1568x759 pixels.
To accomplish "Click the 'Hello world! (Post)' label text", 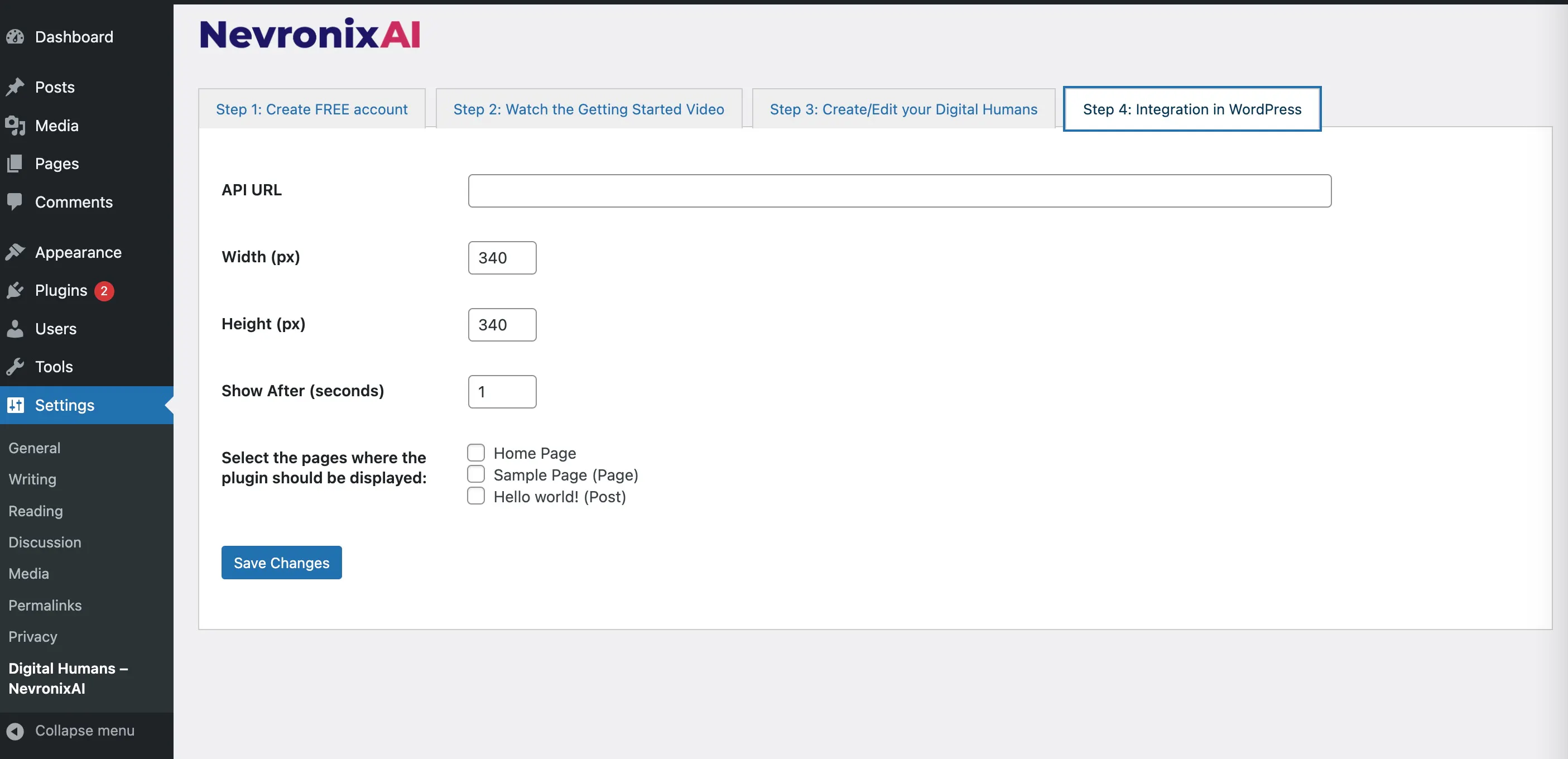I will (559, 497).
